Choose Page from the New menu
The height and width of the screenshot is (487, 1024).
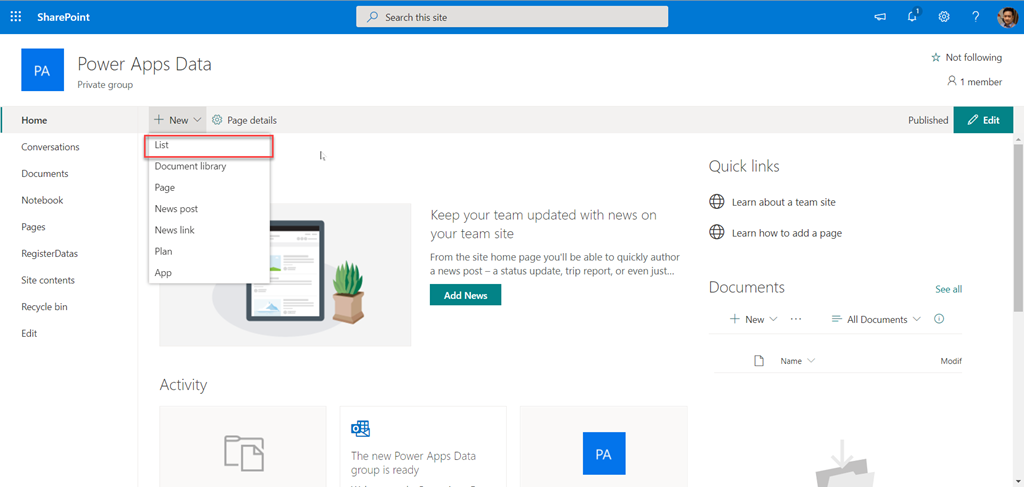(209, 187)
